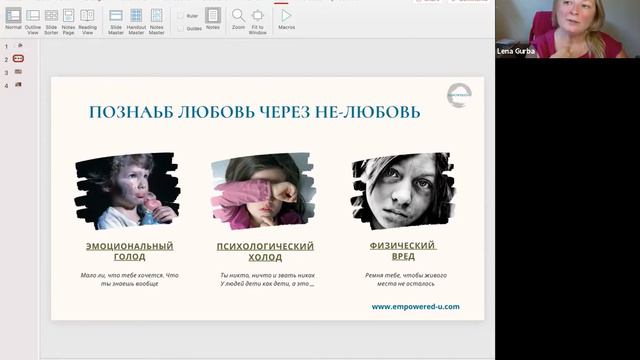Click the ПСИХОЛОГИЧЕСКИЙ ХОЛОД heading
The image size is (640, 360).
(x=265, y=251)
